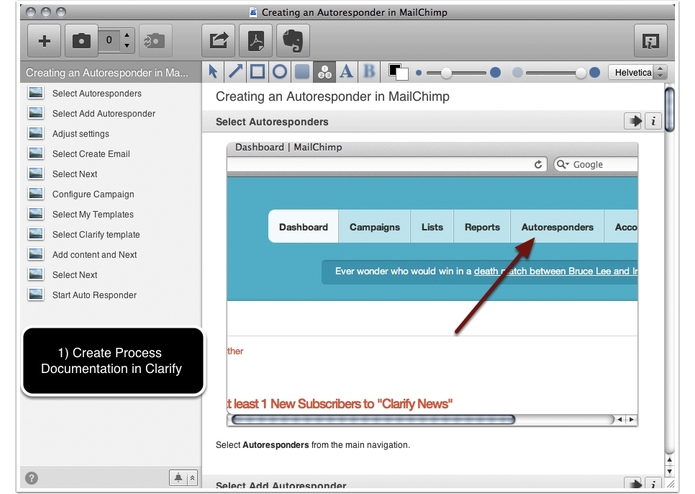Image resolution: width=695 pixels, height=494 pixels.
Task: Click the vertical scrollbar down arrow
Action: pyautogui.click(x=669, y=471)
